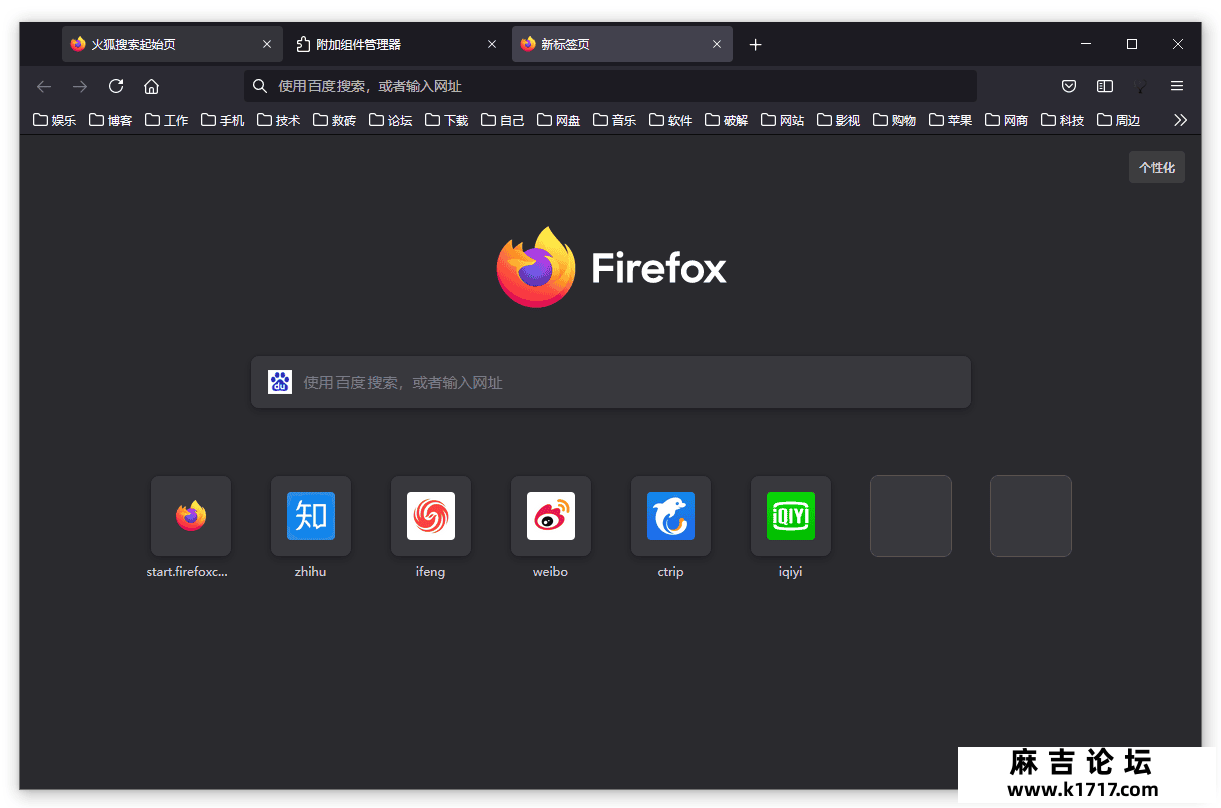This screenshot has width=1221, height=808.
Task: Click the empty shortcut tile next to iqiyi
Action: click(x=911, y=516)
